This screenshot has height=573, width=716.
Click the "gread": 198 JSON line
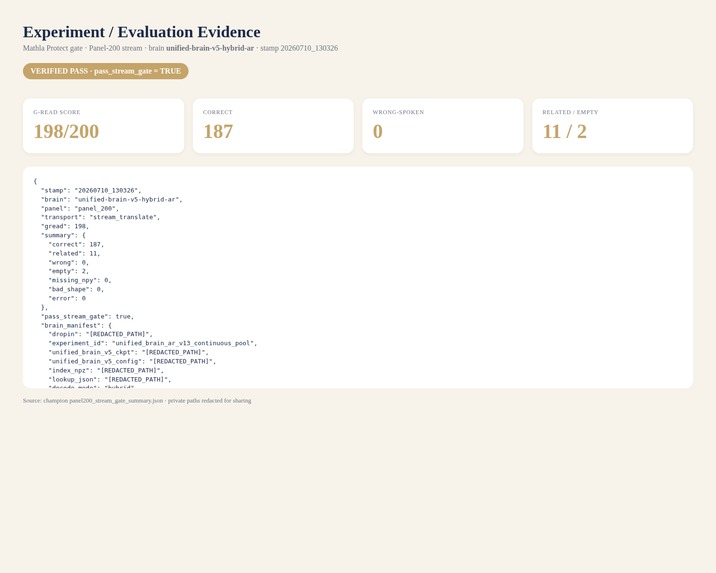(65, 226)
